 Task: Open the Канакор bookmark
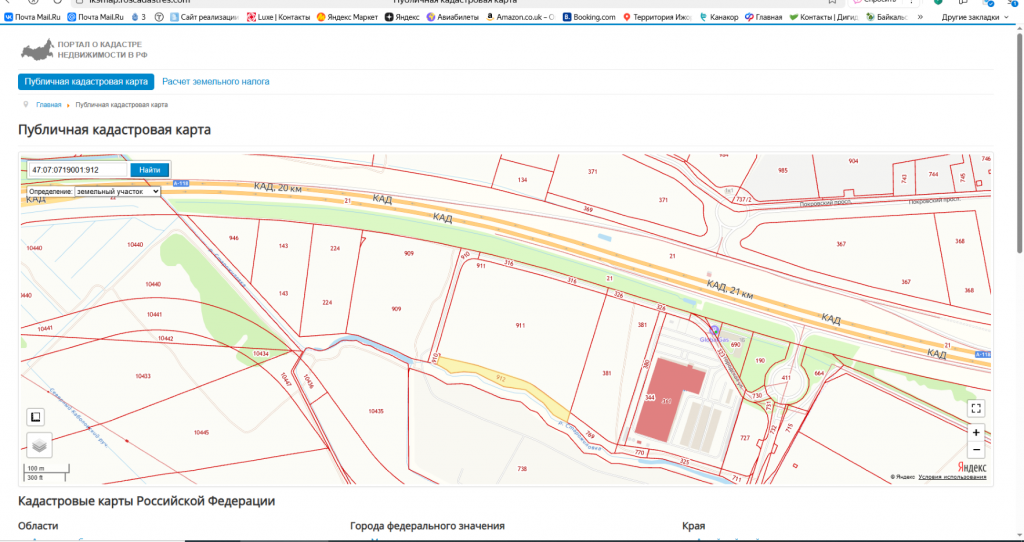[x=719, y=18]
